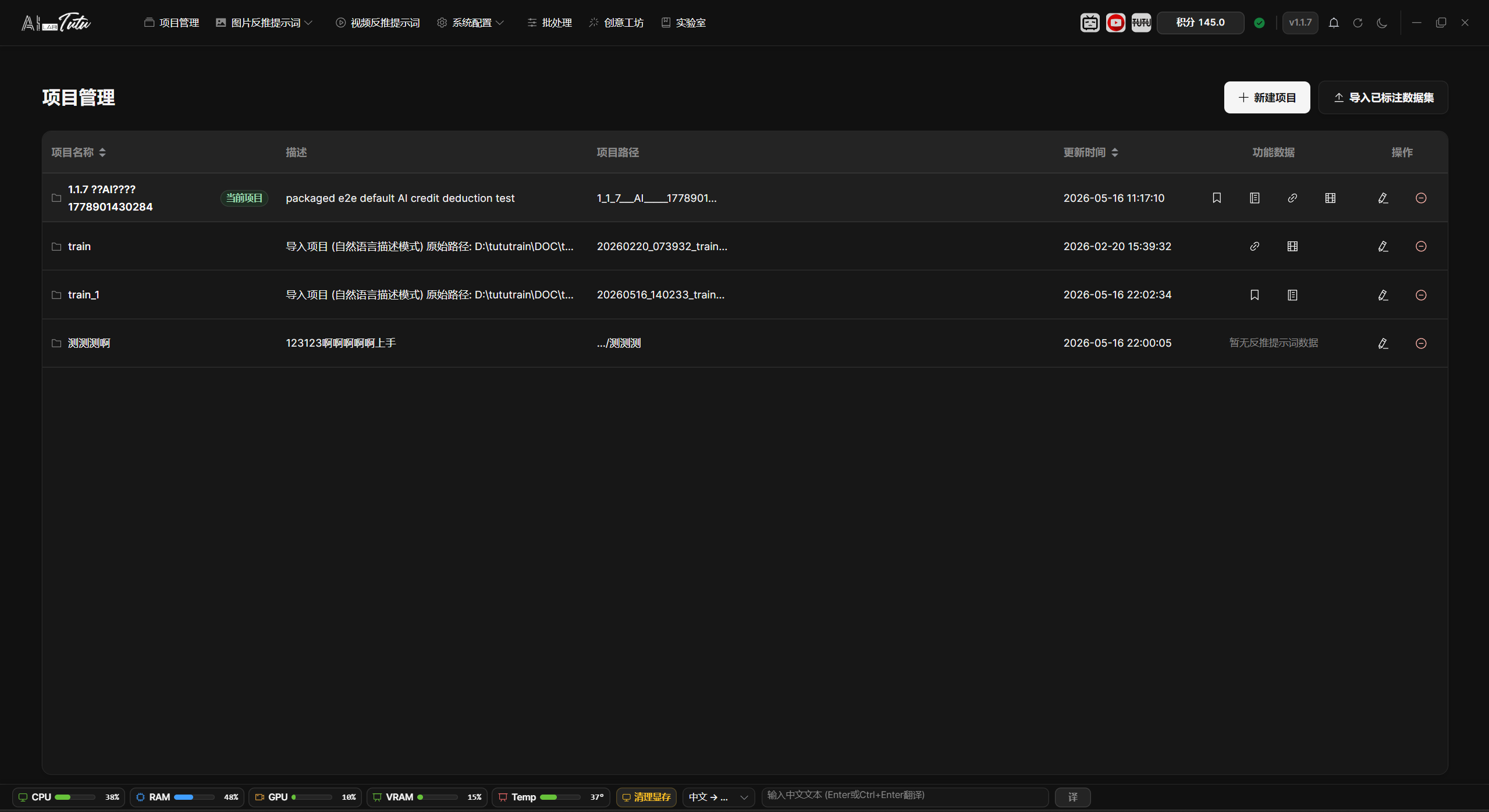The height and width of the screenshot is (812, 1489).
Task: Click the bookmark icon for 1.1.7 project
Action: coord(1217,198)
